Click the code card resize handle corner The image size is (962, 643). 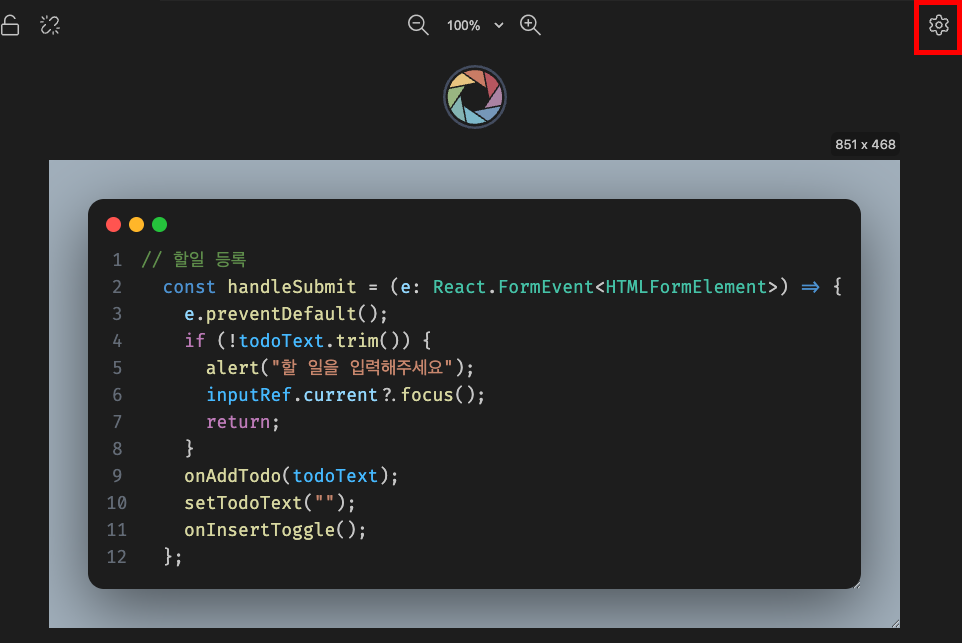click(856, 585)
